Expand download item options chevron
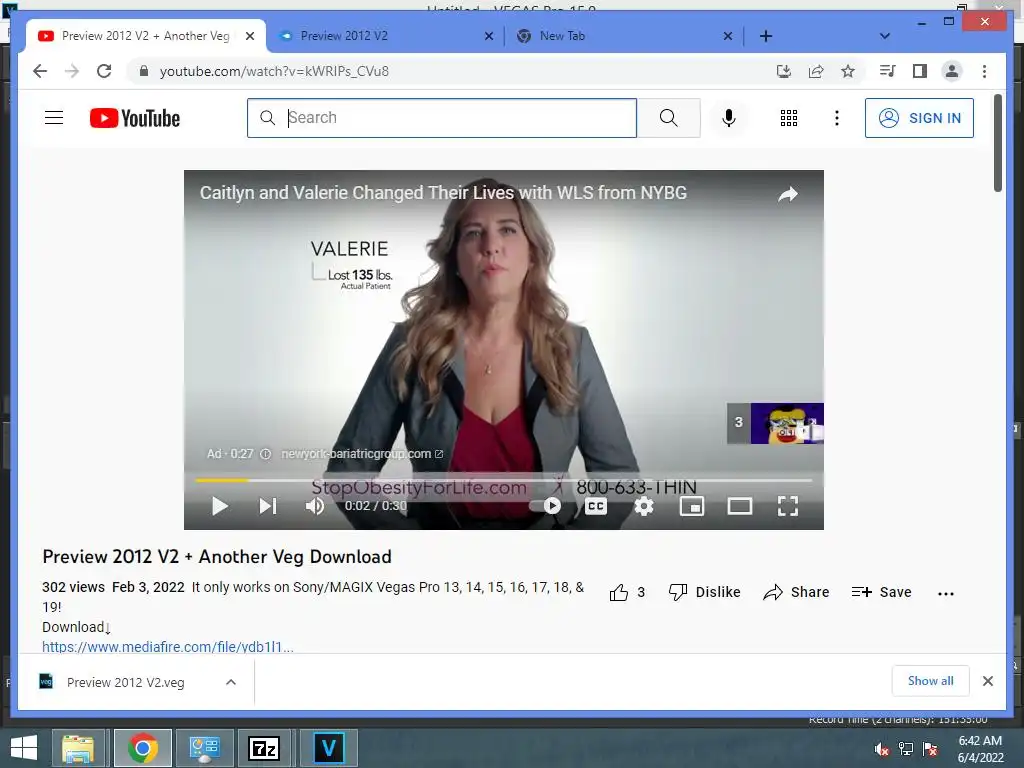 point(231,682)
